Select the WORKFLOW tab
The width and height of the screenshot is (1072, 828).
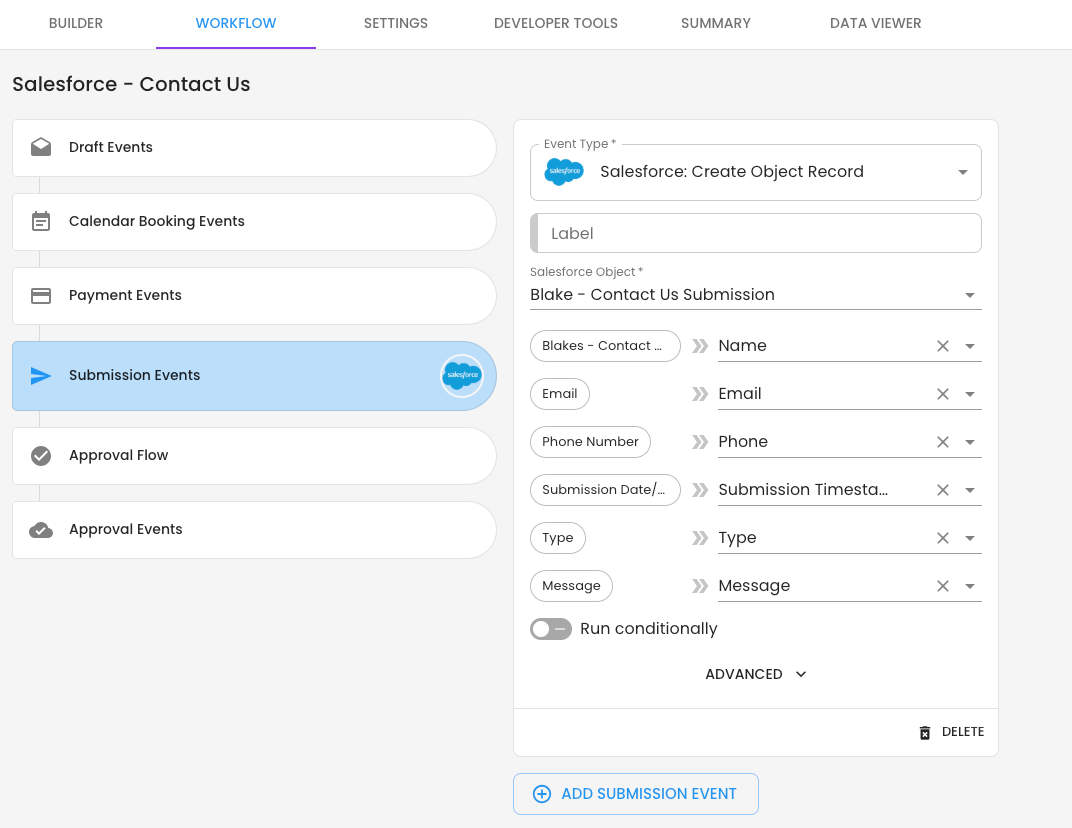236,23
